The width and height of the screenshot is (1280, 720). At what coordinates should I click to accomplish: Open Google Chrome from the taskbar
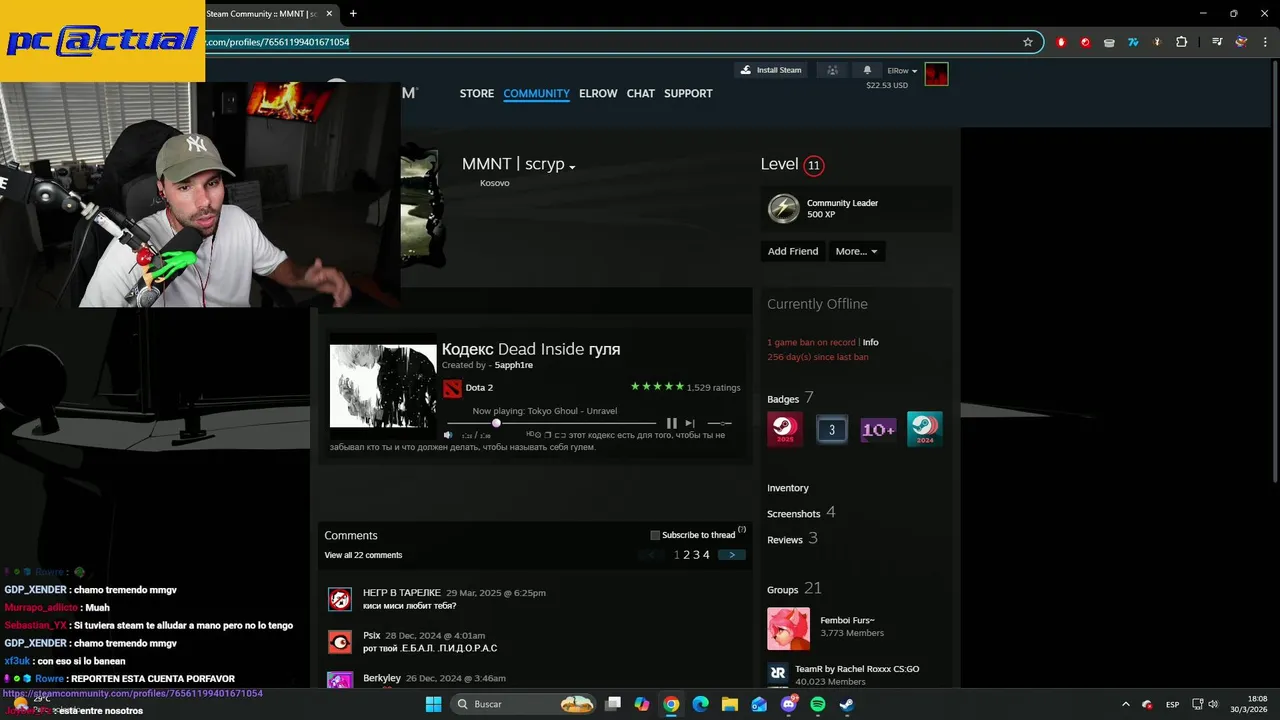point(671,704)
